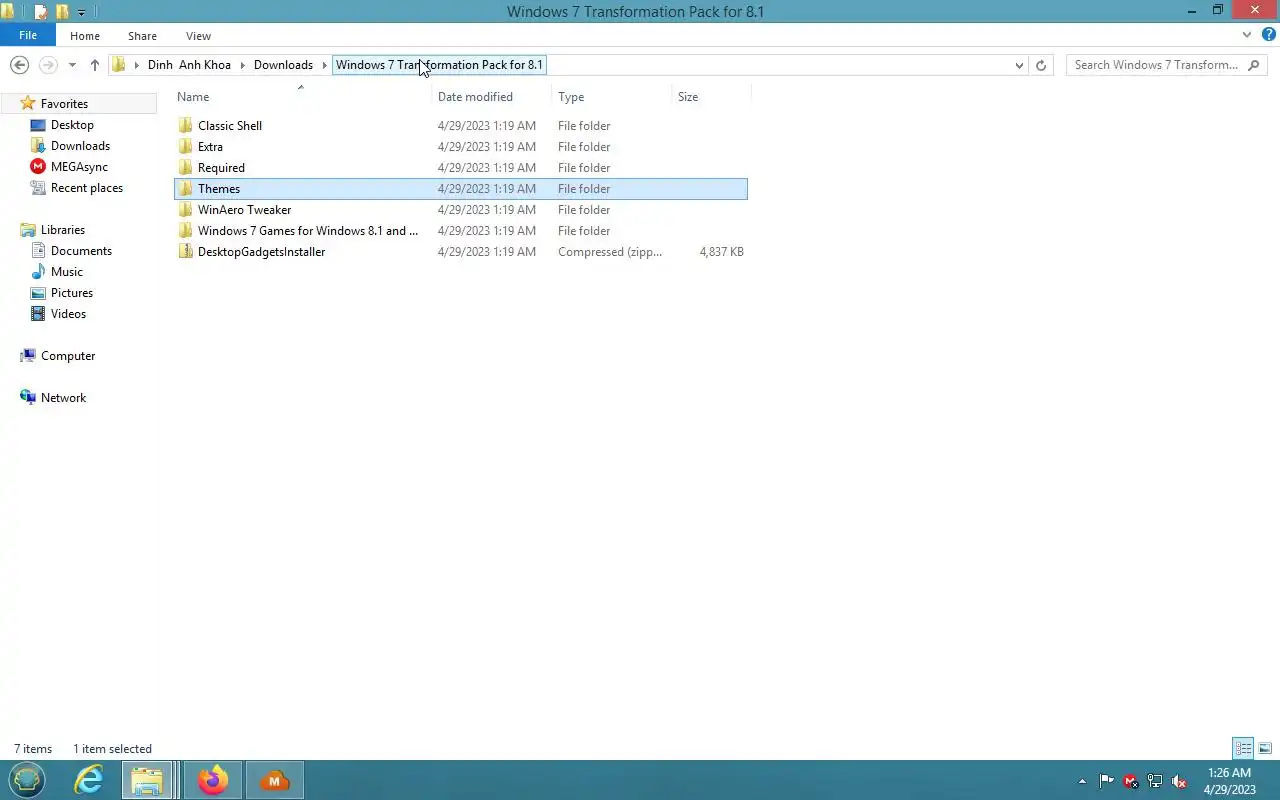Expand the arrow before Dinh Anh Khoa breadcrumb

point(136,65)
